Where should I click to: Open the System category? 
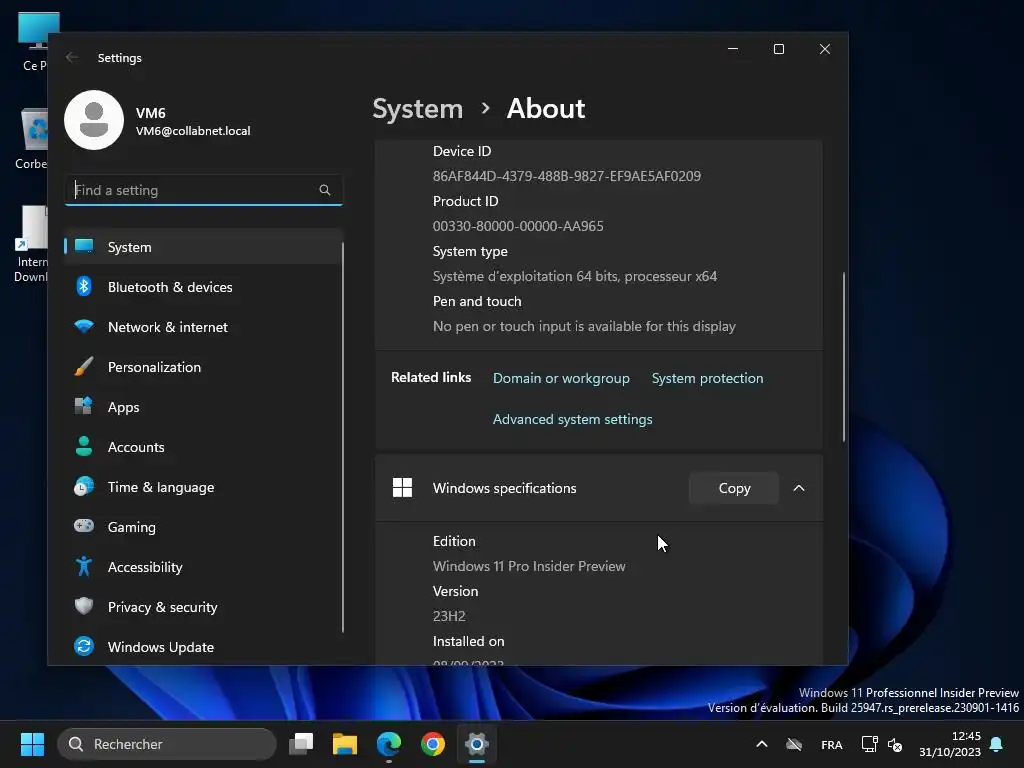coord(204,247)
